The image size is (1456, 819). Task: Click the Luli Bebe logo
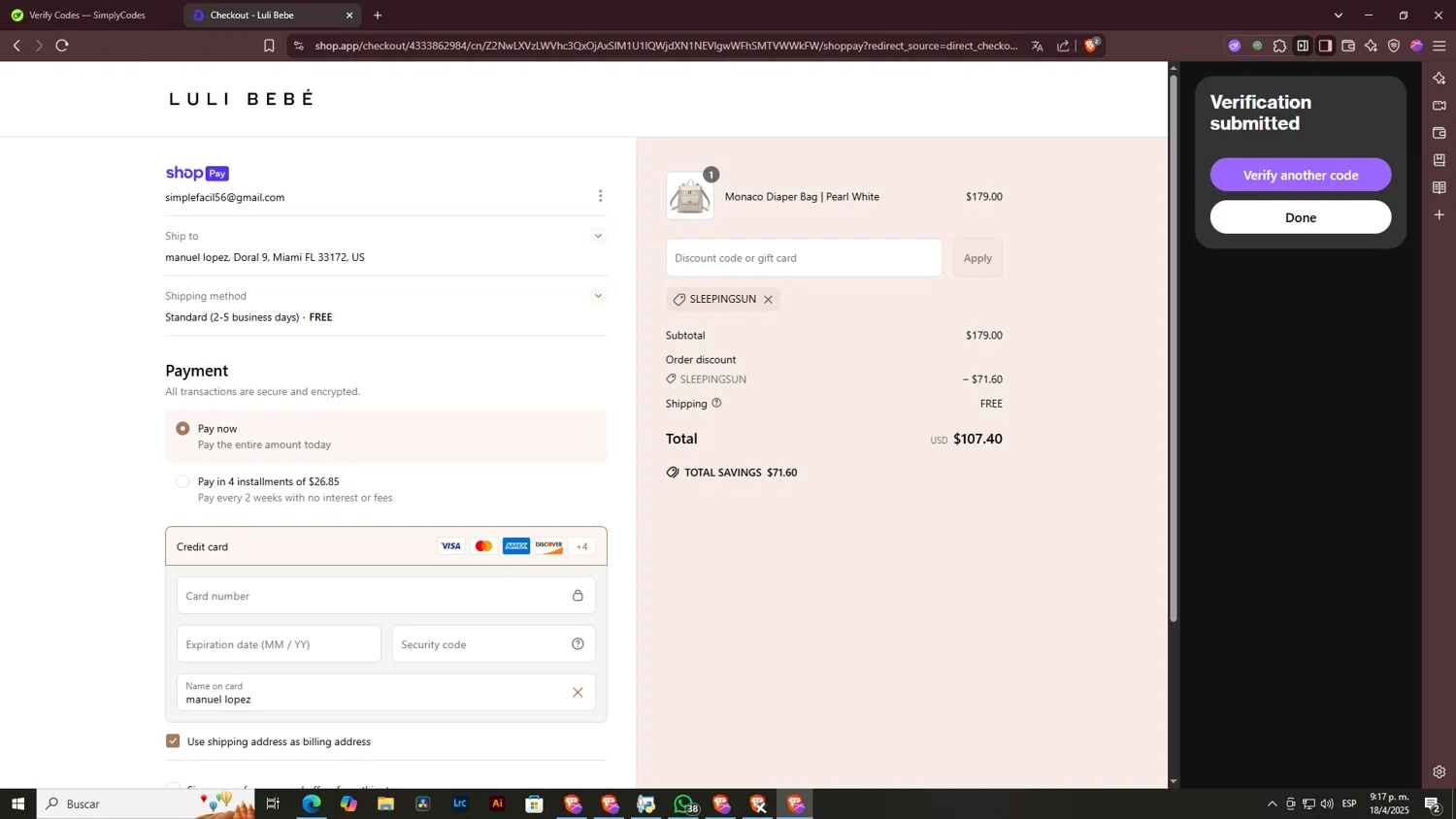pos(242,98)
